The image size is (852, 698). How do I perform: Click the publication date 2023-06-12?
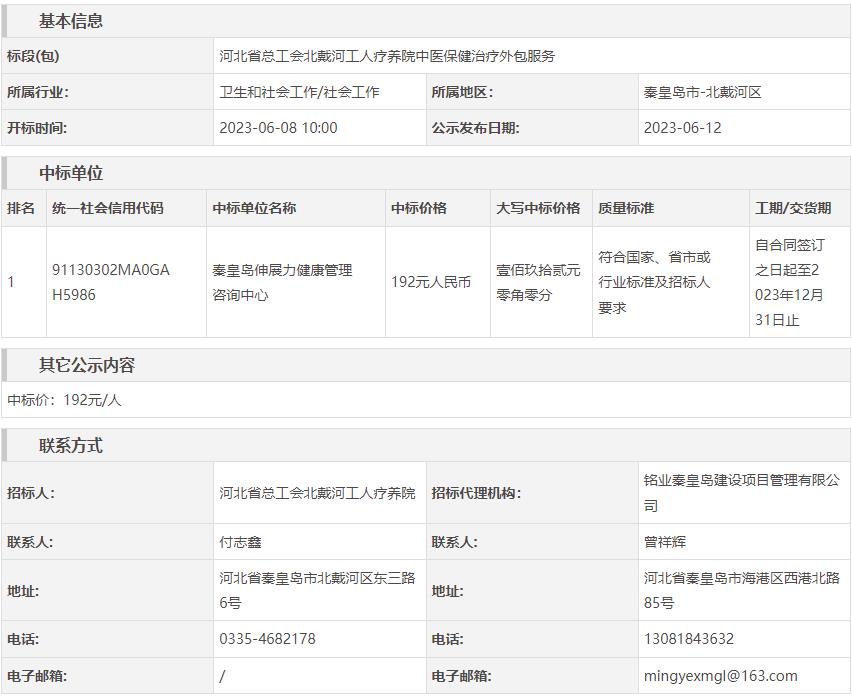(x=682, y=128)
